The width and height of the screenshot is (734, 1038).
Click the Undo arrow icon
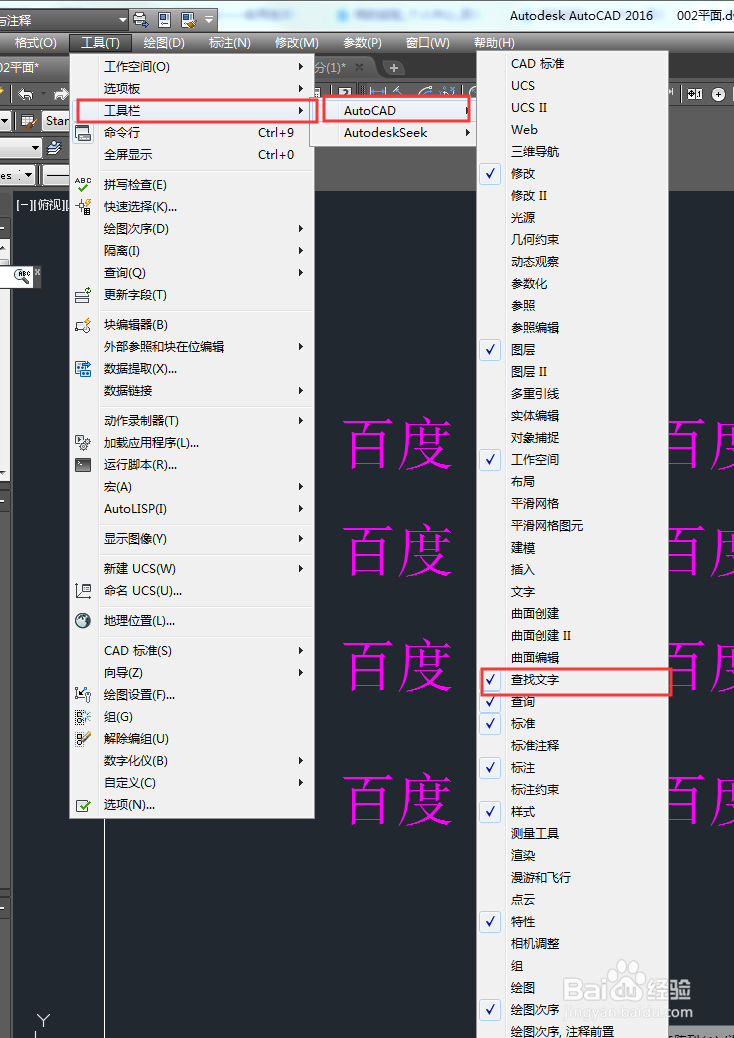(x=25, y=94)
